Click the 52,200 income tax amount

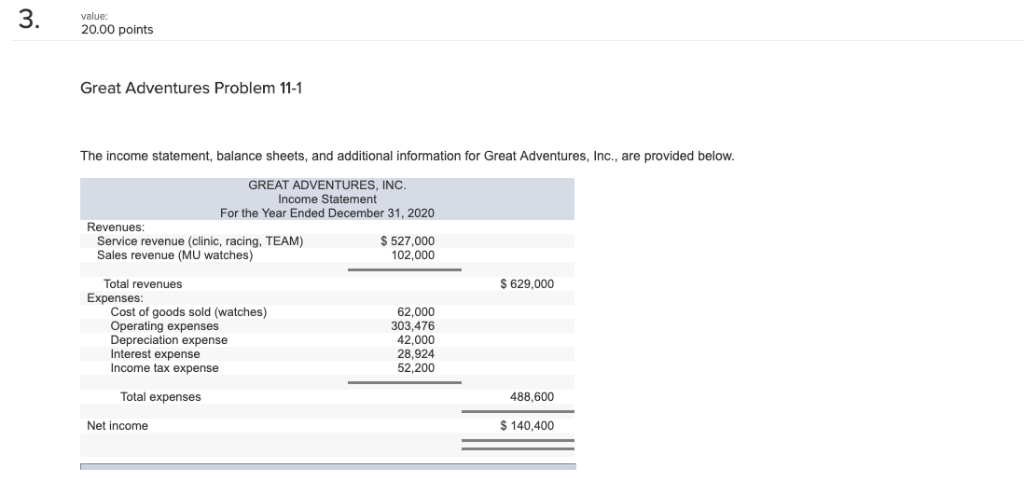tap(416, 368)
